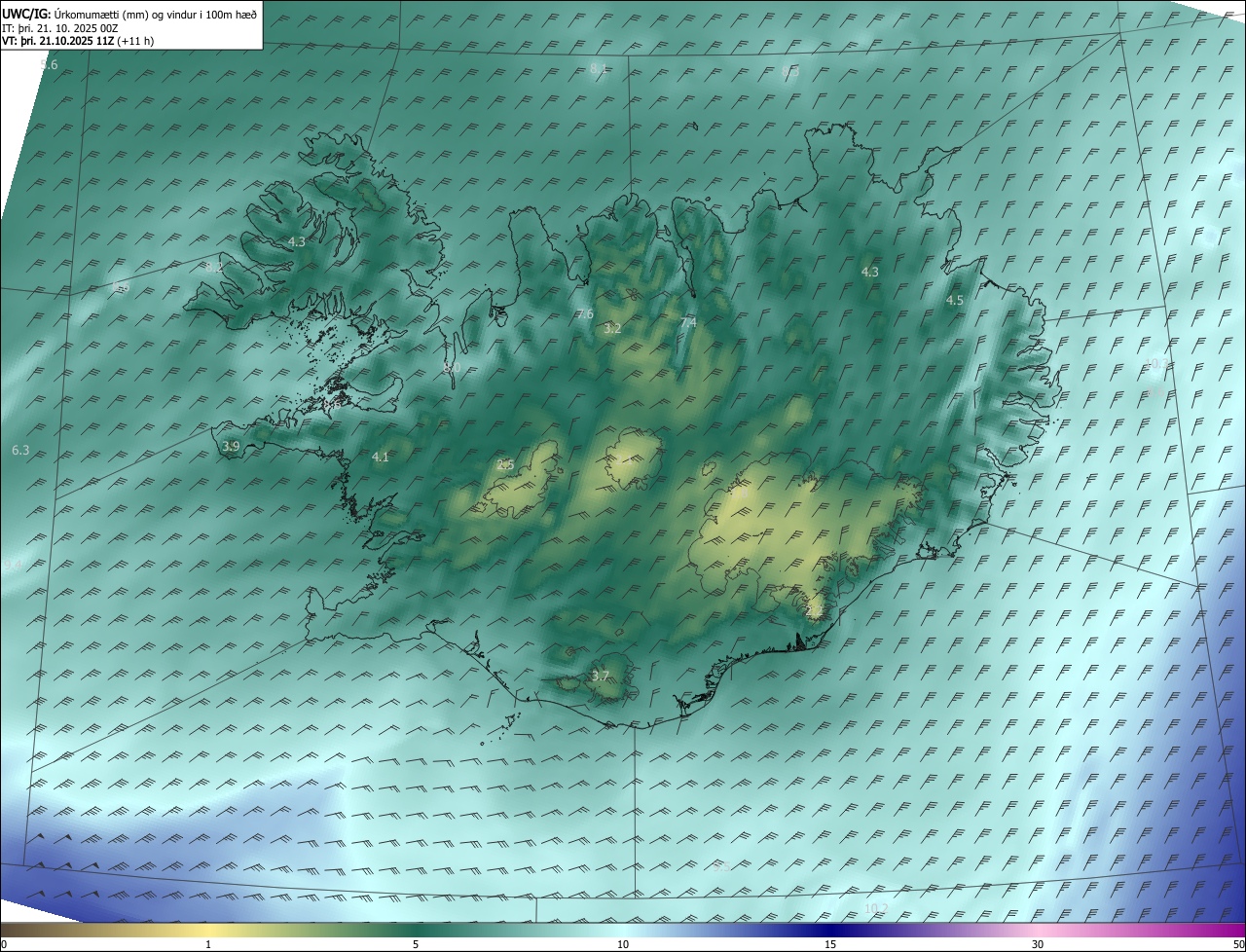Click the 2.5 value on the glacier
The width and height of the screenshot is (1246, 952).
point(505,464)
